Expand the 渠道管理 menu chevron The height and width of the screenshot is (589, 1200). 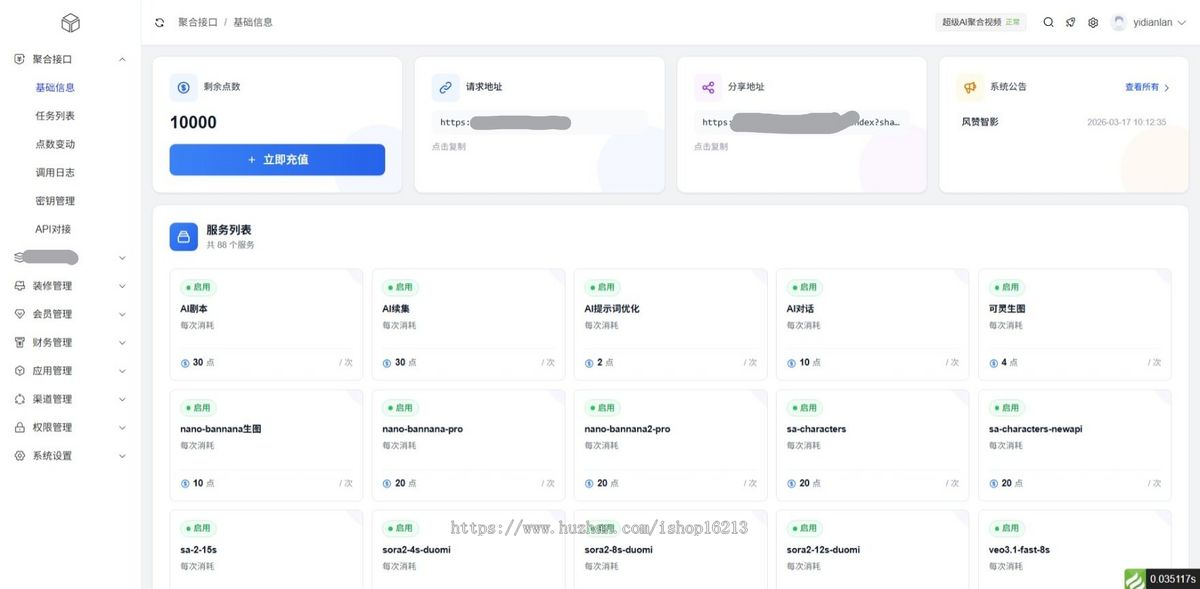[x=122, y=399]
